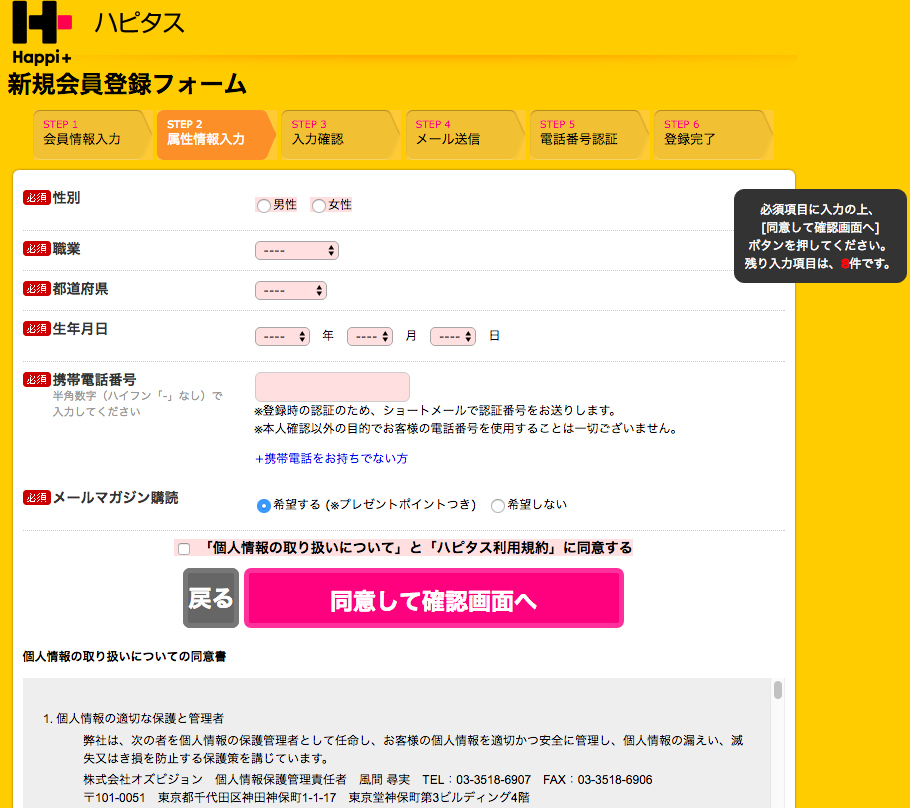Click the 性別 field label
Viewport: 910px width, 808px height.
[66, 198]
